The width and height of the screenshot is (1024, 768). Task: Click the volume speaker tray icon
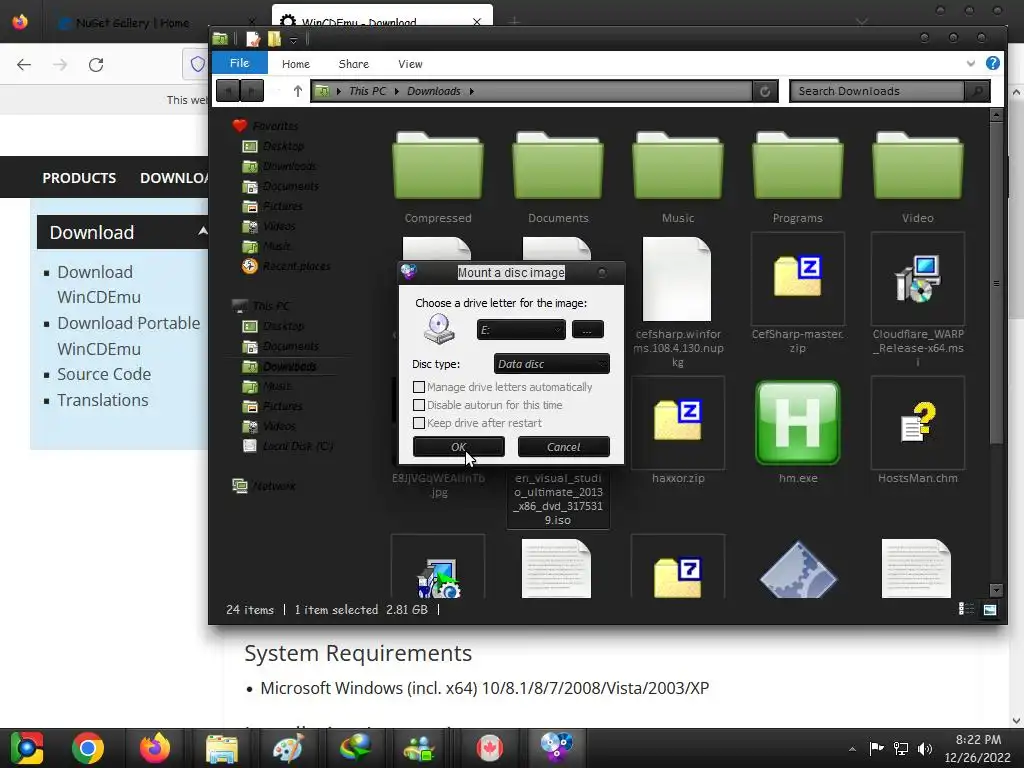(x=925, y=748)
